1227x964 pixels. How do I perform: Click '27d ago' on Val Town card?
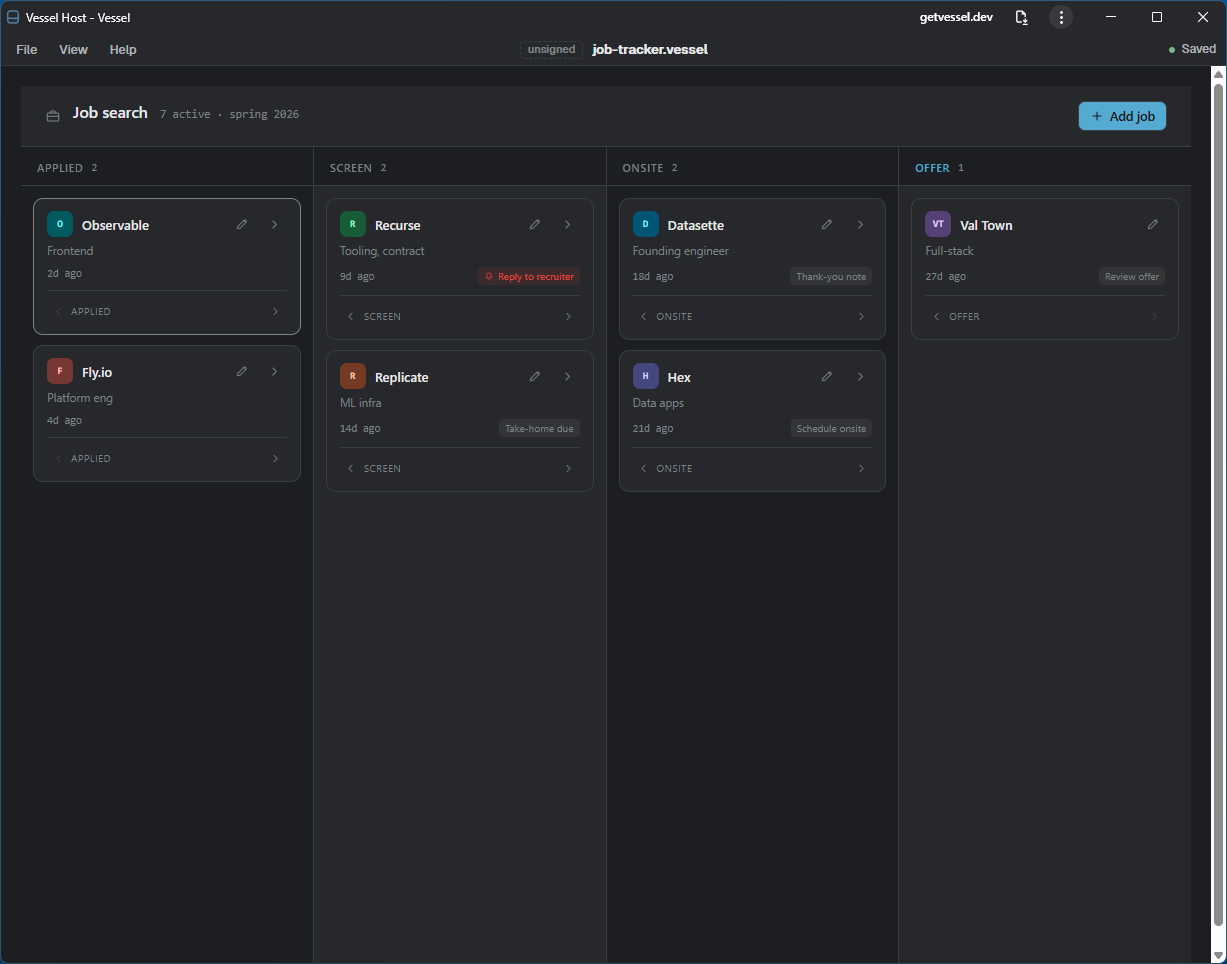tap(946, 276)
